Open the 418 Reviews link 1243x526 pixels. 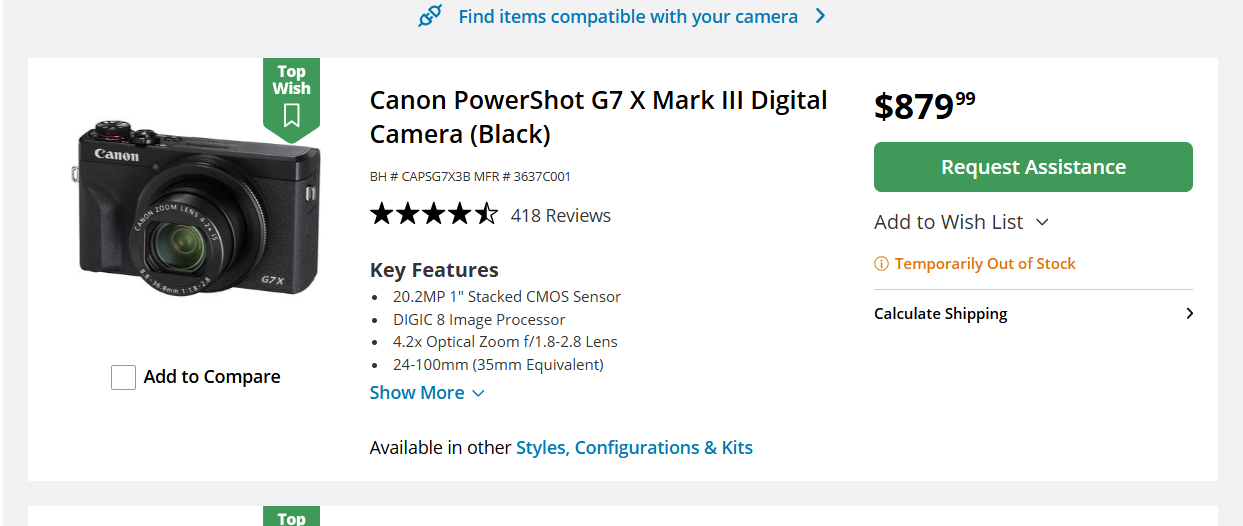pyautogui.click(x=560, y=215)
